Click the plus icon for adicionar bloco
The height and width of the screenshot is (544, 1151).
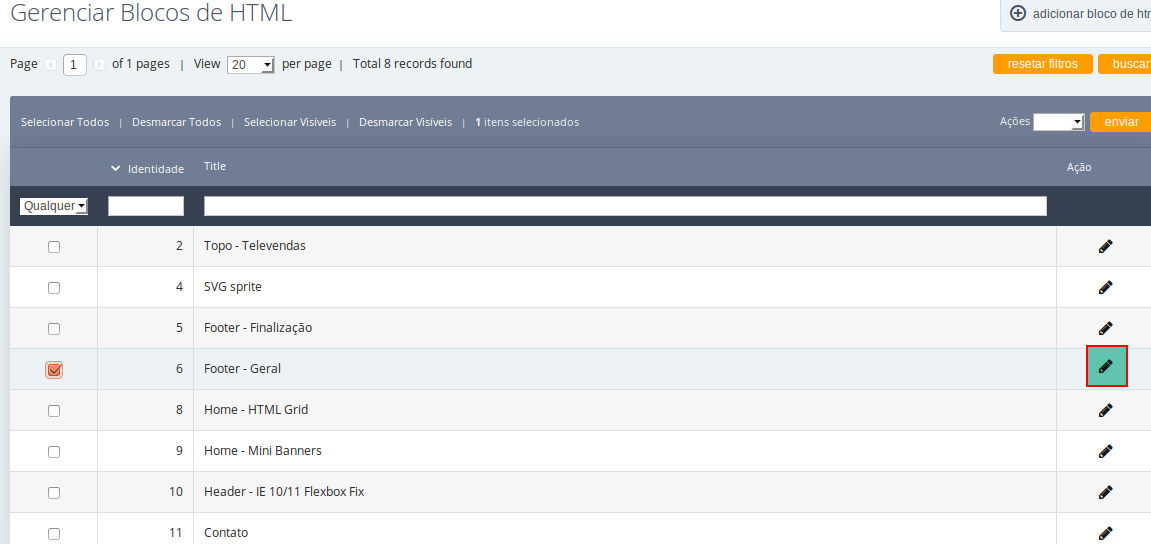1017,13
